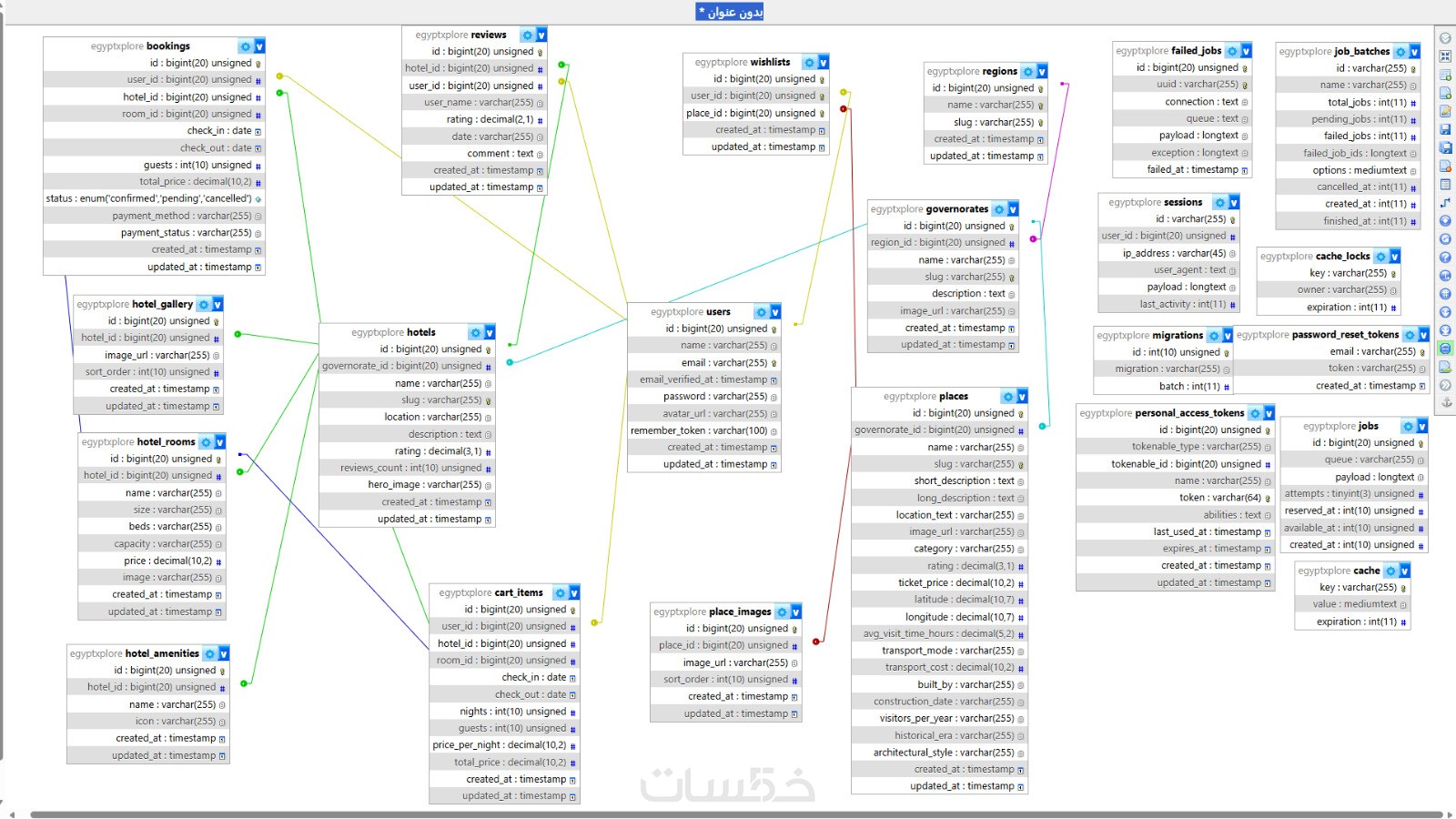Collapse the bookings table with its V button
The height and width of the screenshot is (819, 1456).
(x=259, y=45)
